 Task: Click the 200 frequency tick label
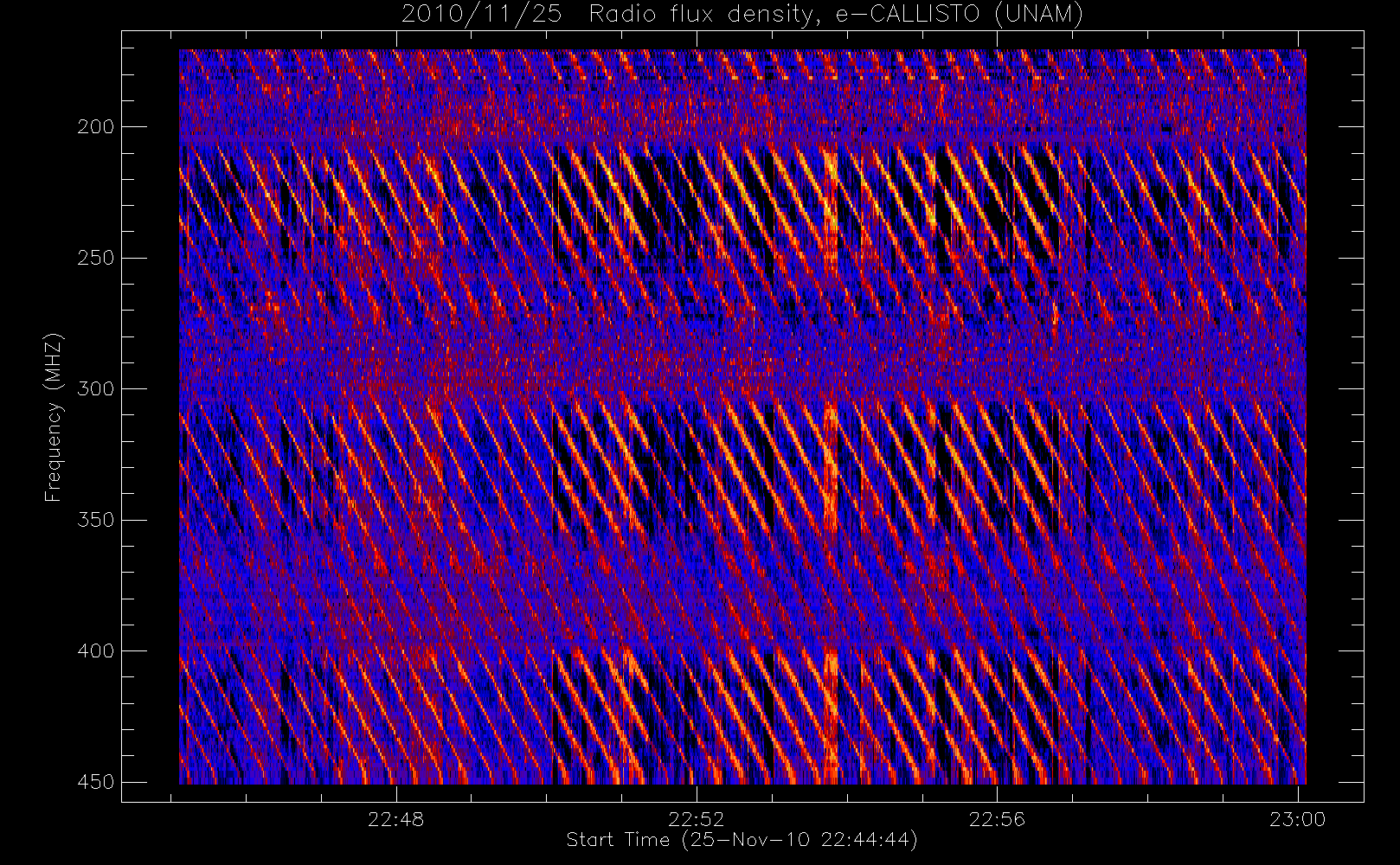pyautogui.click(x=95, y=127)
